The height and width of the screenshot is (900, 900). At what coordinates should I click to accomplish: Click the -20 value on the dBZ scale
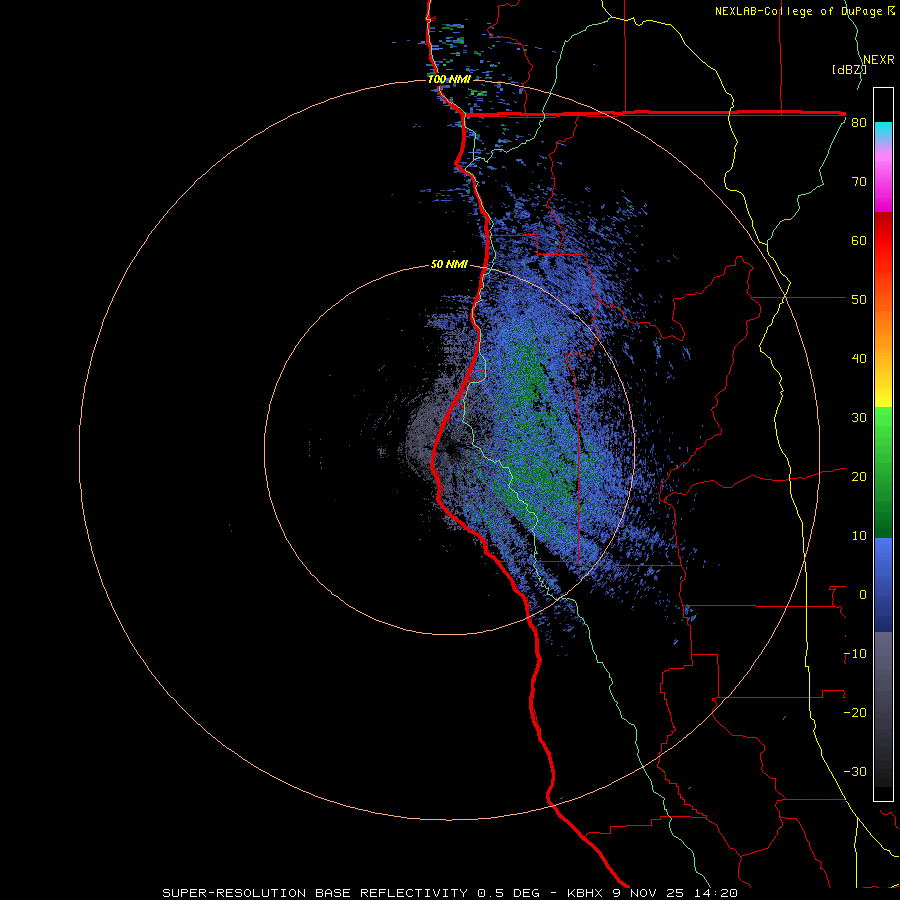pyautogui.click(x=855, y=713)
